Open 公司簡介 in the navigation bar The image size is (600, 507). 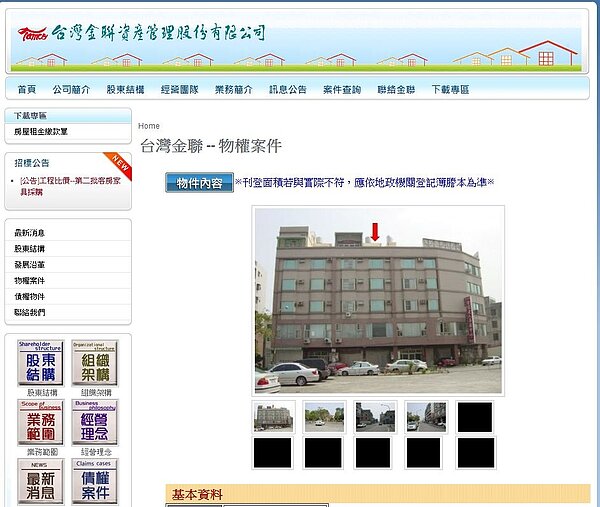point(71,90)
